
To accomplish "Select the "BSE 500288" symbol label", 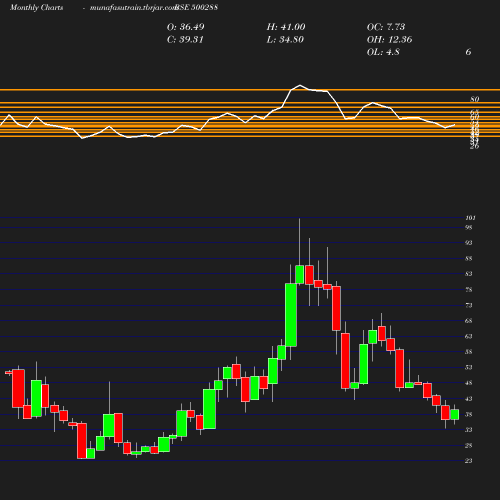I will [197, 8].
